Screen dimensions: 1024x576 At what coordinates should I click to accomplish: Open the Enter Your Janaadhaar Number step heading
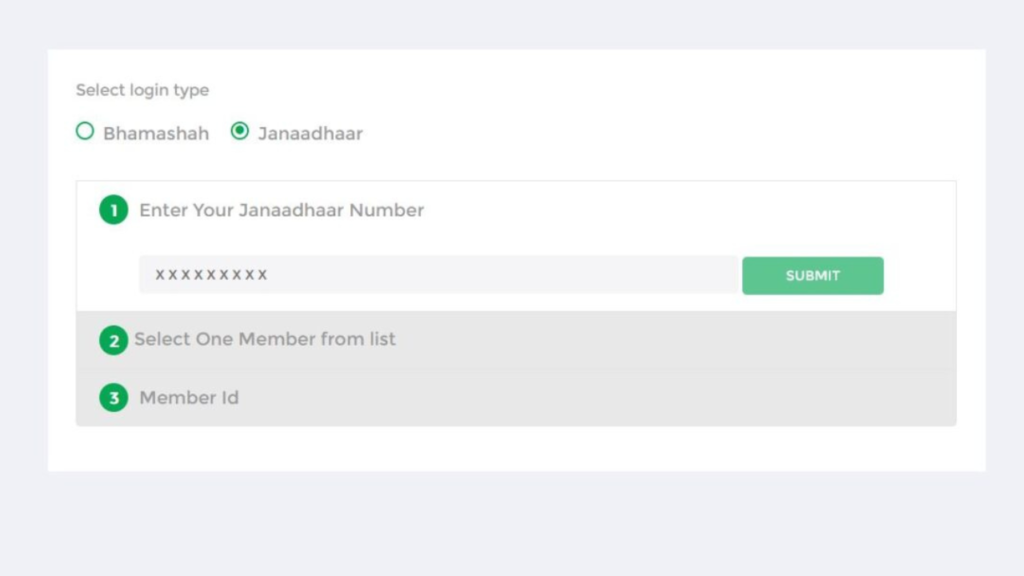(x=281, y=210)
